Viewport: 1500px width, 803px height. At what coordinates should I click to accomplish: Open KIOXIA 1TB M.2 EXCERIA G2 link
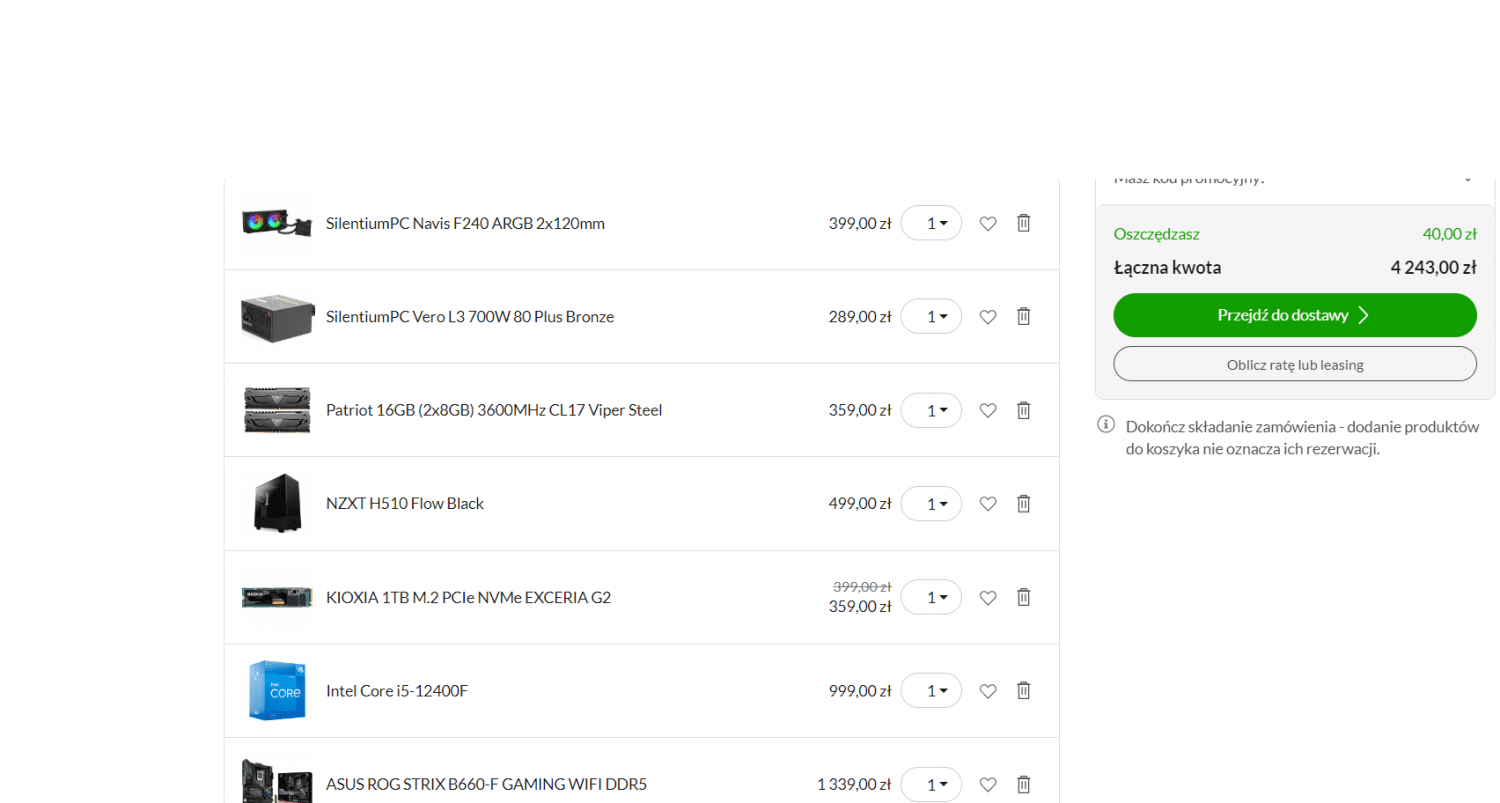tap(468, 597)
